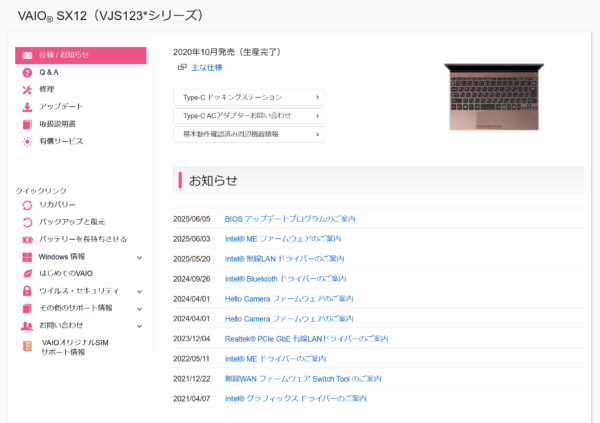Click the recovery circle icon beside リカバリー
Image resolution: width=600 pixels, height=423 pixels.
(27, 205)
